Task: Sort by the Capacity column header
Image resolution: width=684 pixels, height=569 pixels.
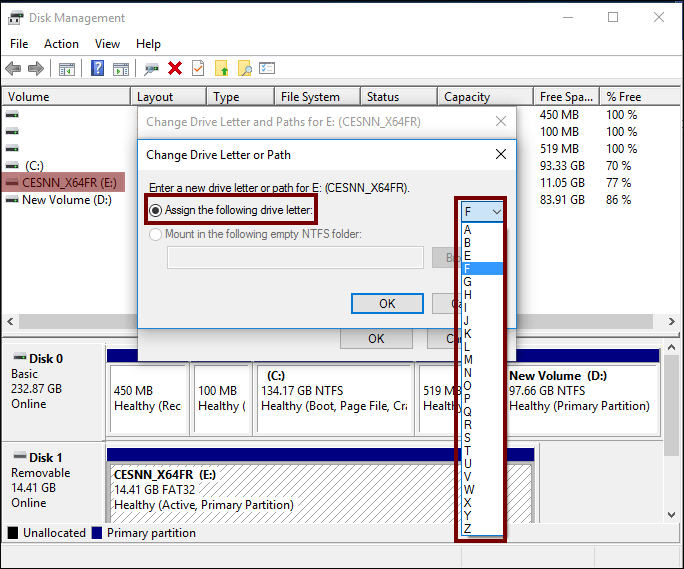Action: (485, 96)
